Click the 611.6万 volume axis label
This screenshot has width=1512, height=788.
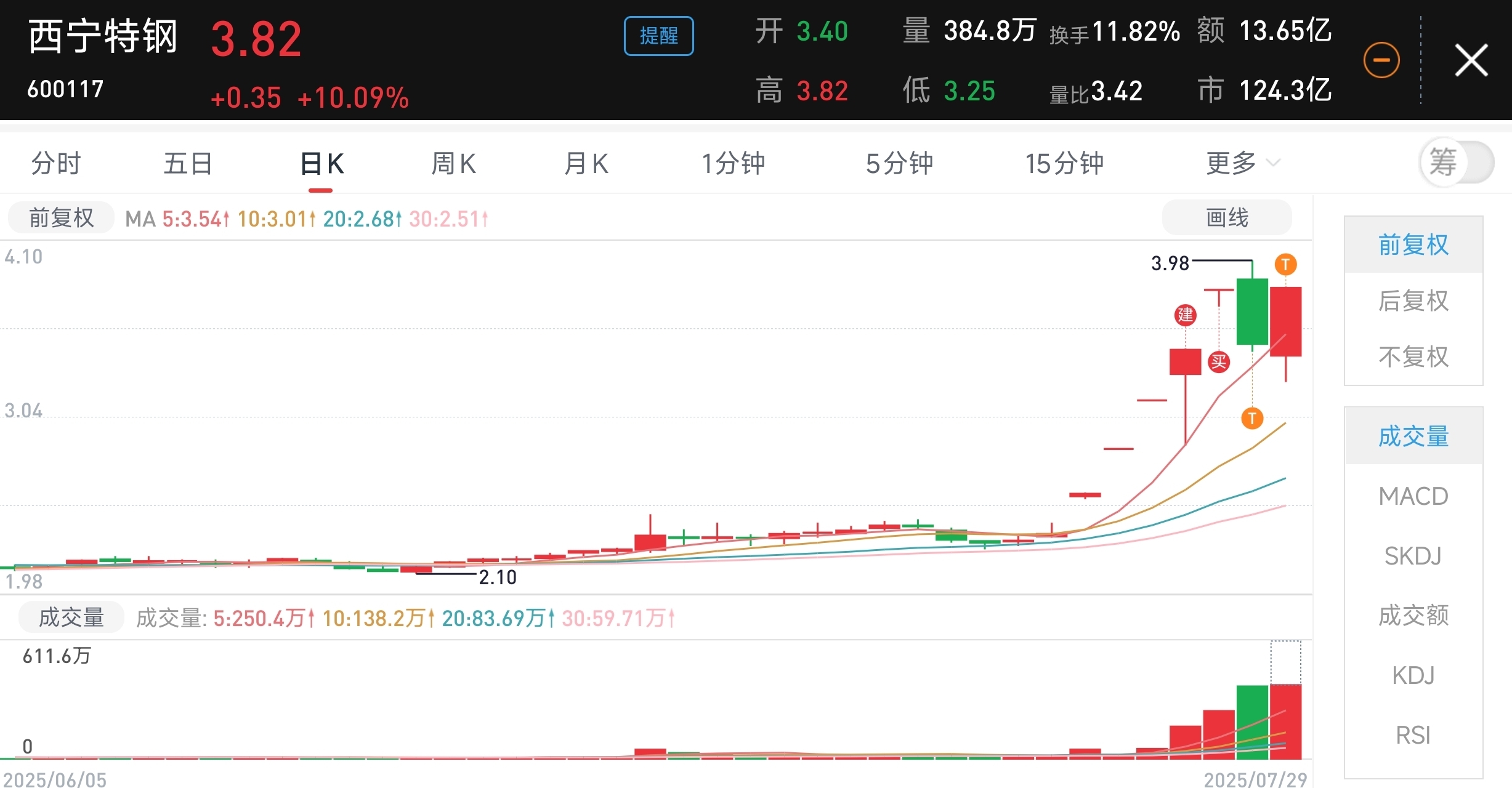click(x=57, y=656)
